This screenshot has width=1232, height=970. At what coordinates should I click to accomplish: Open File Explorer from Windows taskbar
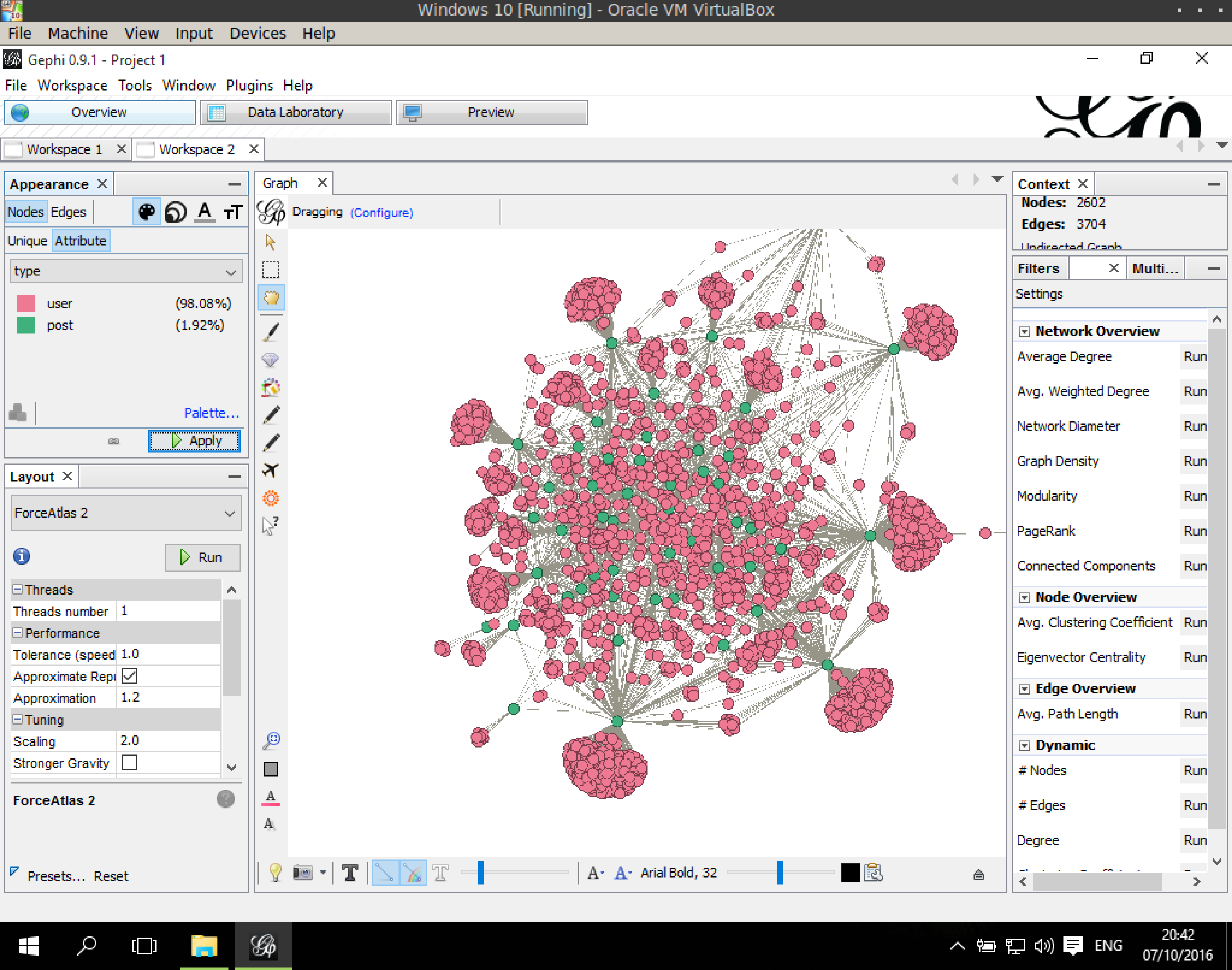point(204,946)
